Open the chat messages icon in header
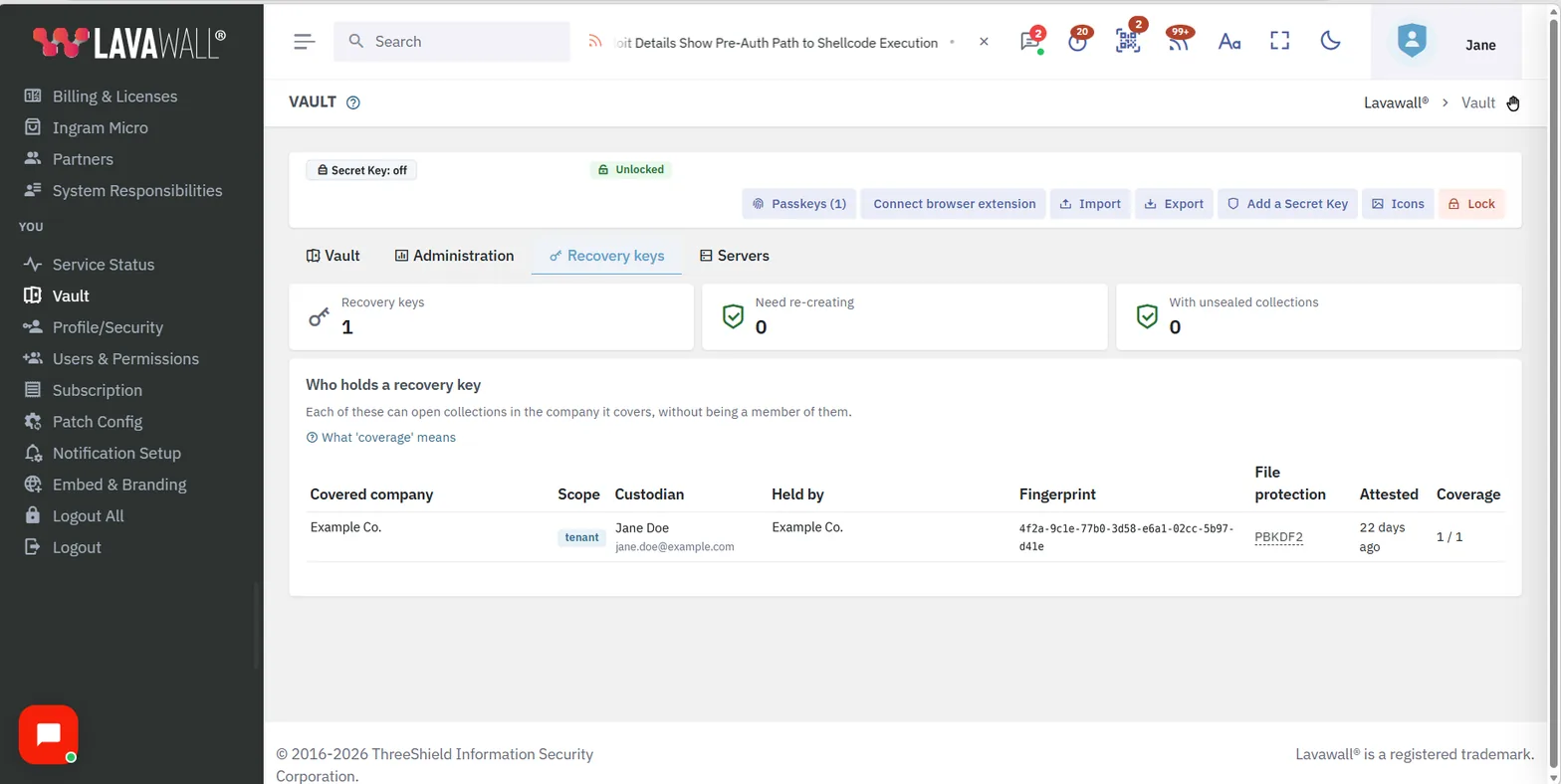The height and width of the screenshot is (784, 1561). pyautogui.click(x=1029, y=42)
